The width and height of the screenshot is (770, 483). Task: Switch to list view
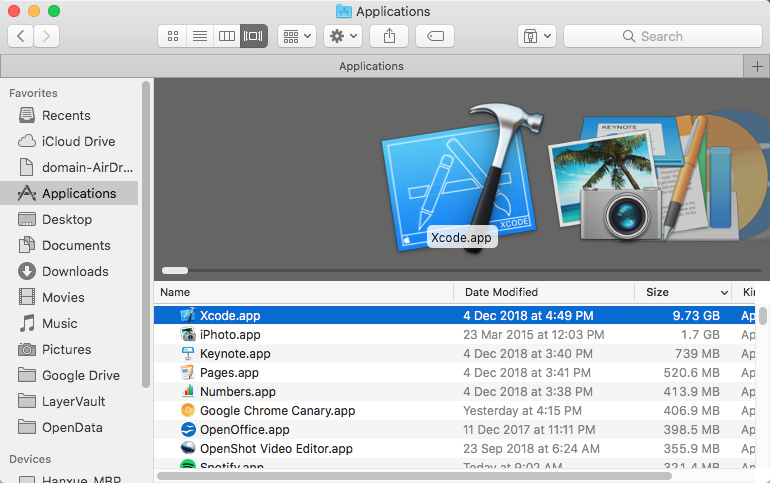pos(200,36)
